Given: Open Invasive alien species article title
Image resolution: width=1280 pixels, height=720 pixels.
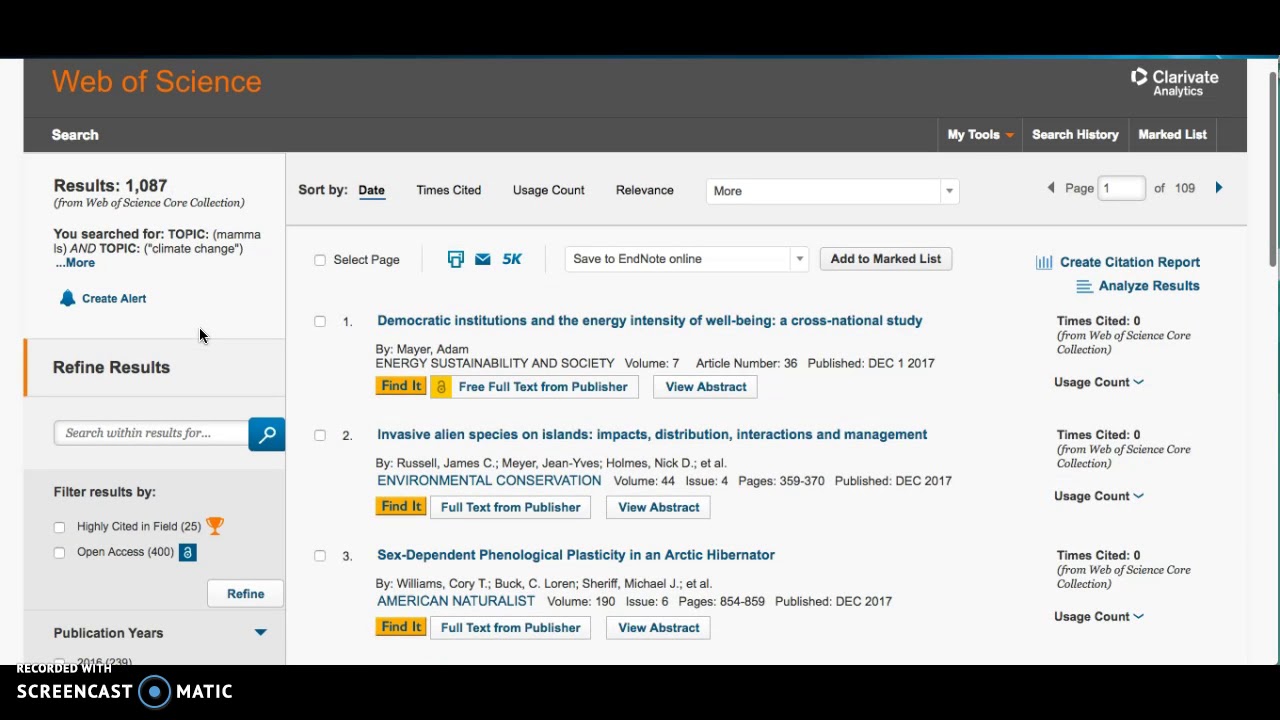Looking at the screenshot, I should [x=652, y=435].
